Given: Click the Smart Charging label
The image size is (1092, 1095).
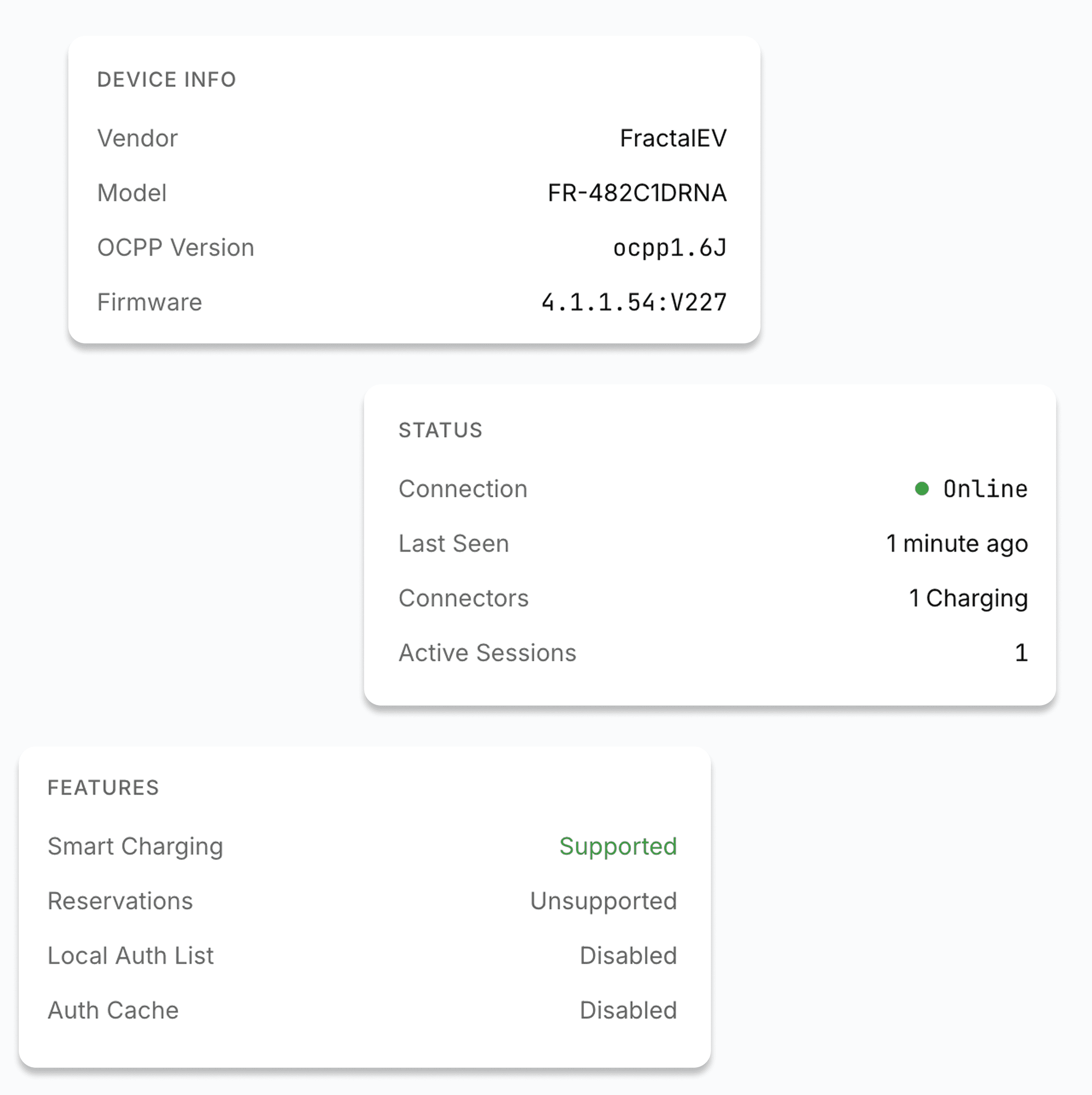Looking at the screenshot, I should (x=135, y=846).
